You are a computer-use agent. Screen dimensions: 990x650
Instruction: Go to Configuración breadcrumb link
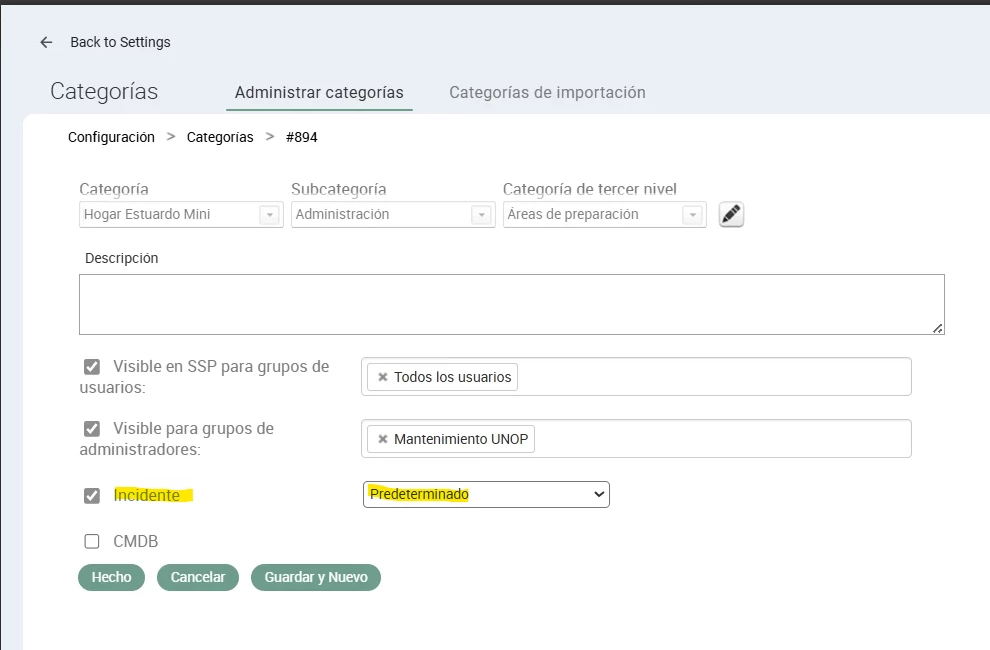(x=111, y=137)
